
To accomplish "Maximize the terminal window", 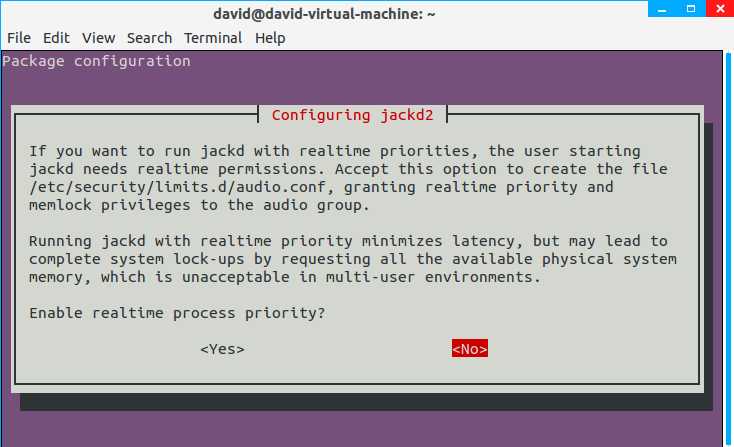I will pos(686,11).
